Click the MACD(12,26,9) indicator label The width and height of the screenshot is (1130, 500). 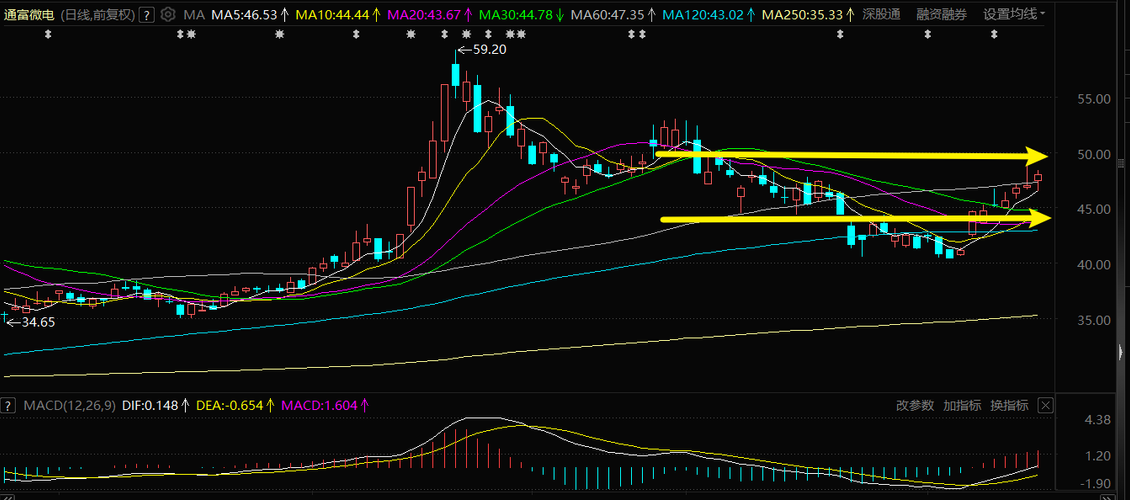point(70,406)
